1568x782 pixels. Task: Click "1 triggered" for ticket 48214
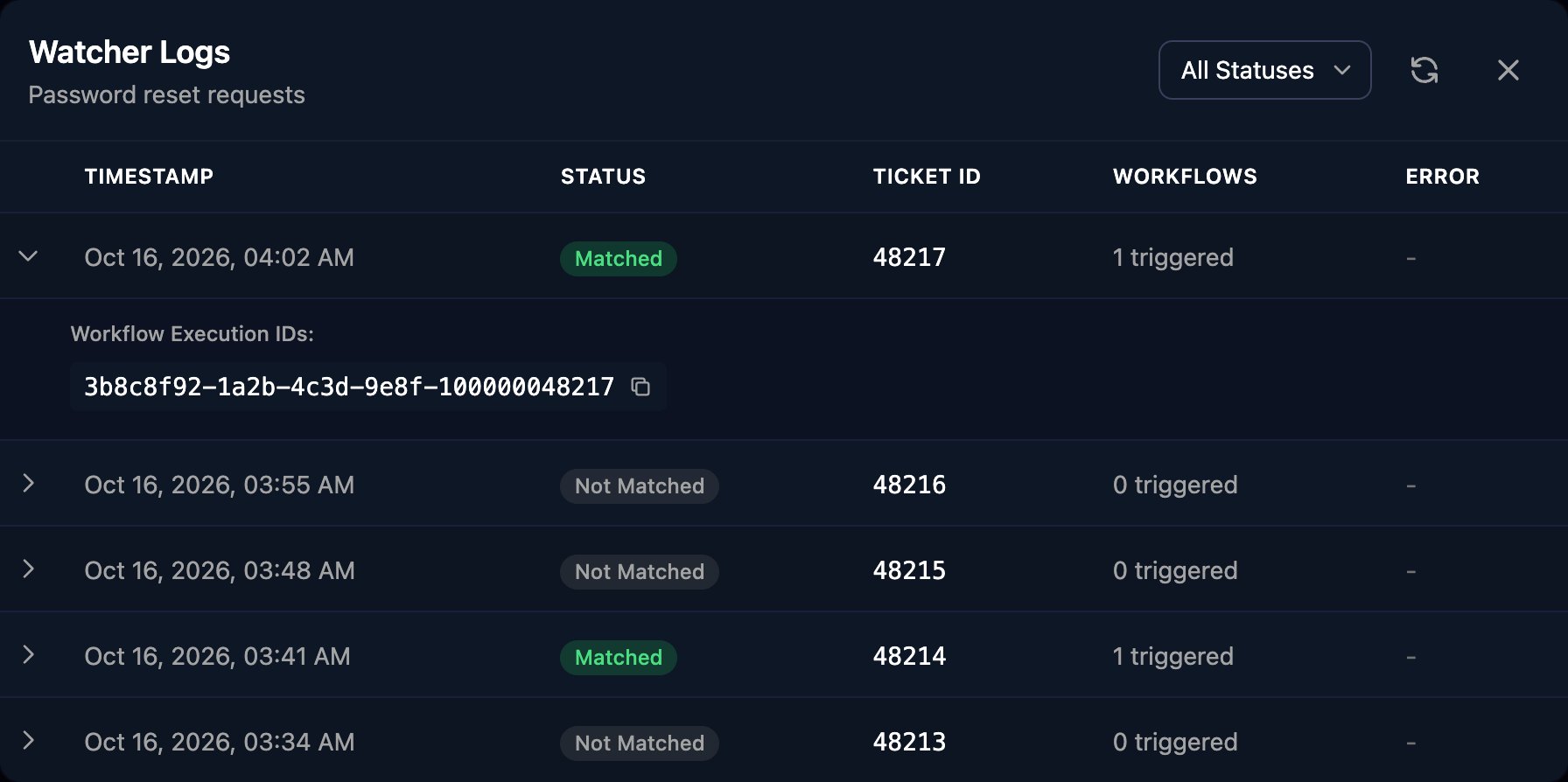click(1172, 656)
